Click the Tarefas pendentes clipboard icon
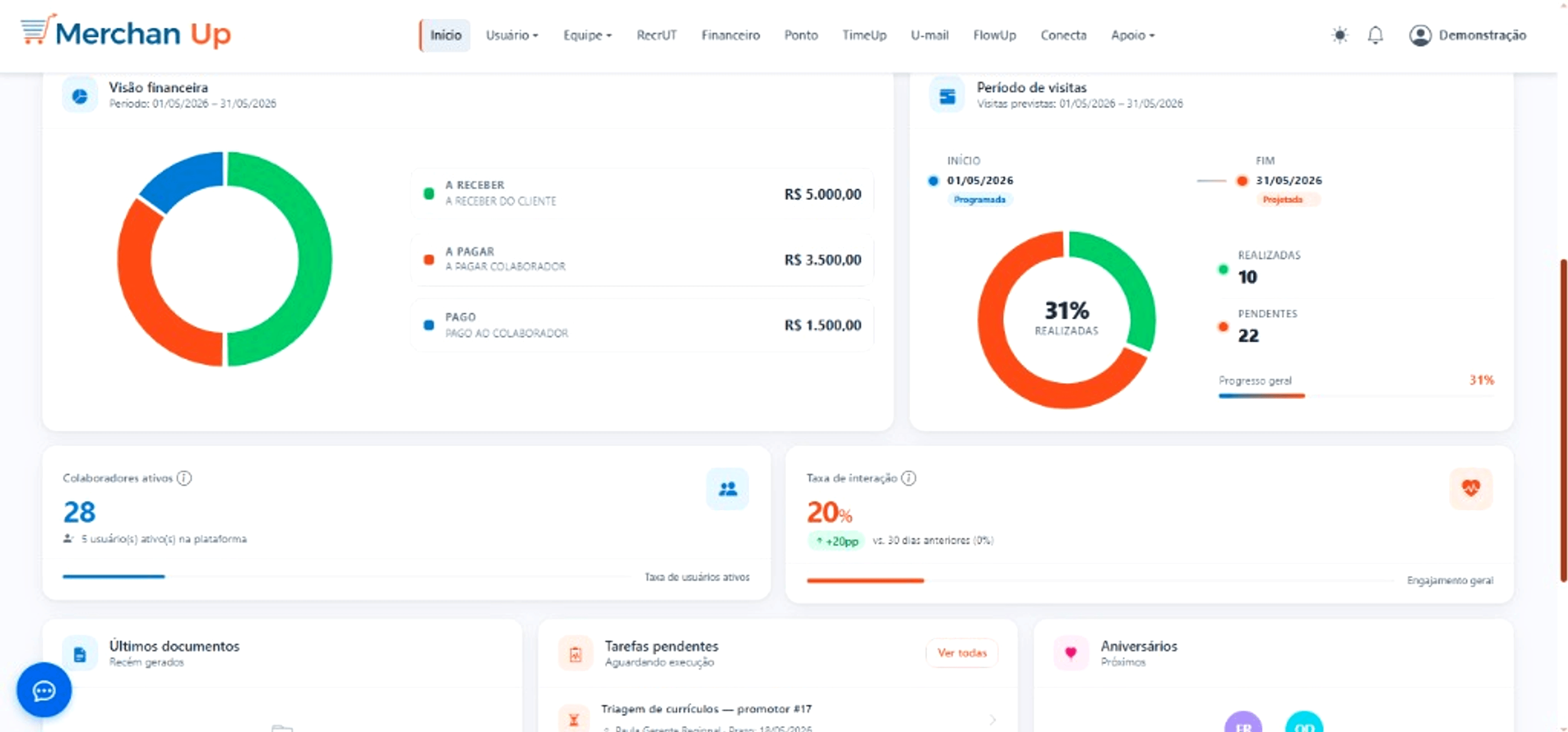The image size is (1568, 732). click(x=575, y=654)
